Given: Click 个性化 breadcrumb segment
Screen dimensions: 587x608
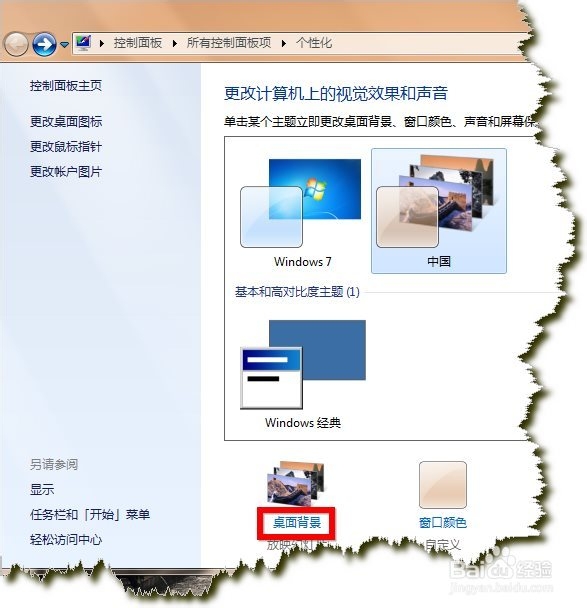Looking at the screenshot, I should [x=314, y=43].
